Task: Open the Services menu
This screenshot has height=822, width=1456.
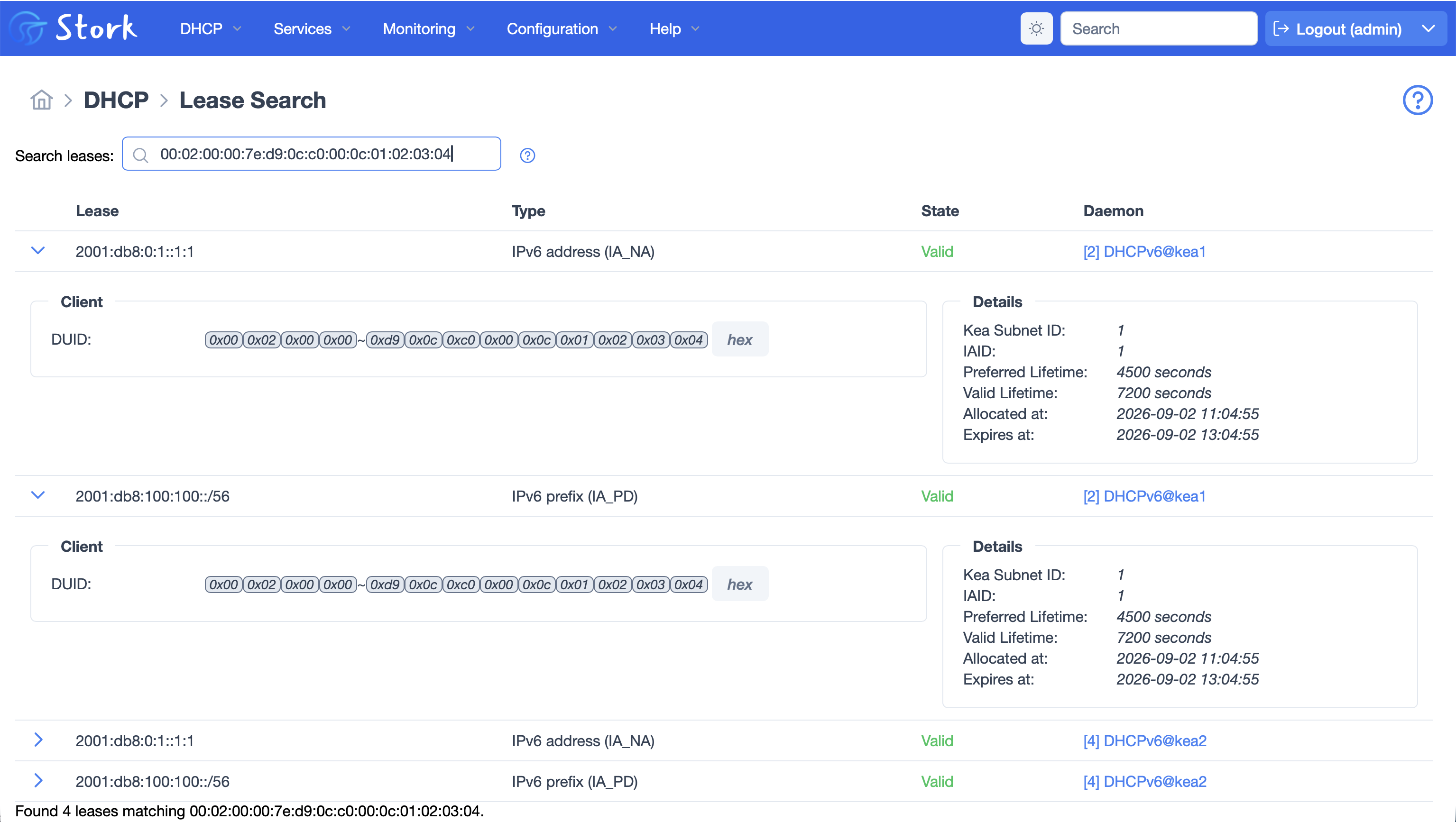Action: pyautogui.click(x=312, y=29)
